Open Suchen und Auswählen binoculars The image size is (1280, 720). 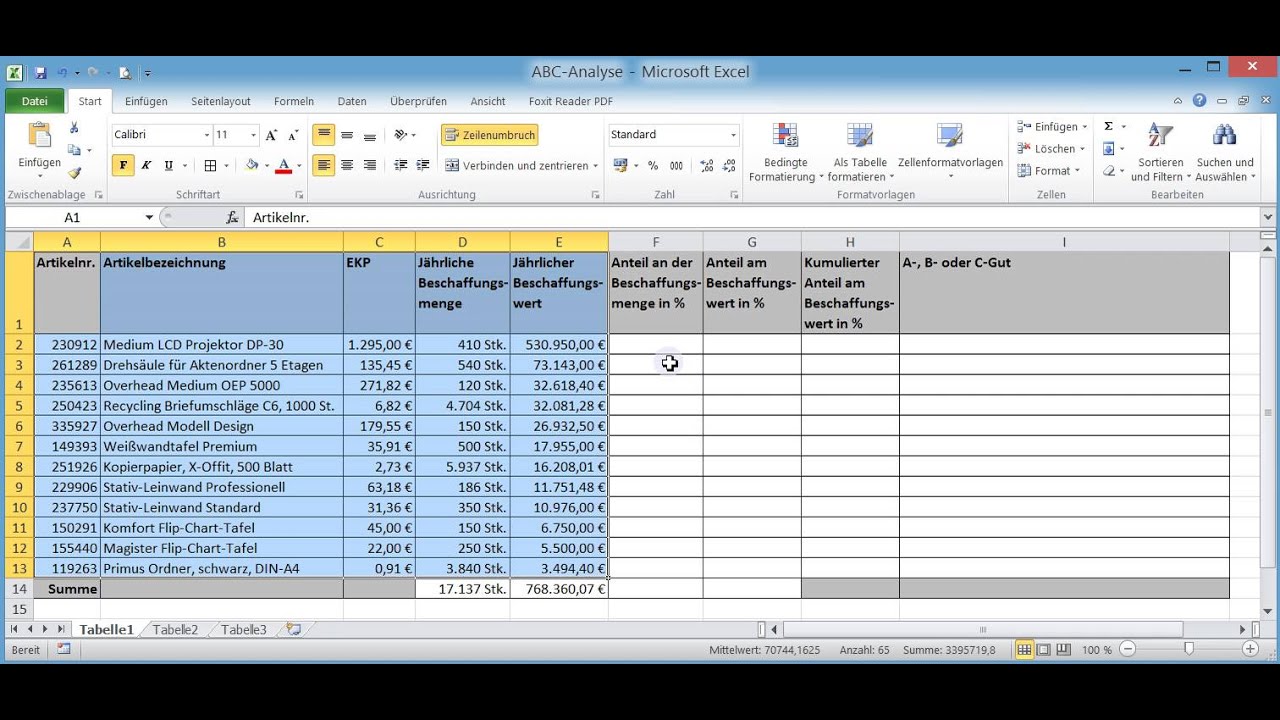click(x=1224, y=152)
